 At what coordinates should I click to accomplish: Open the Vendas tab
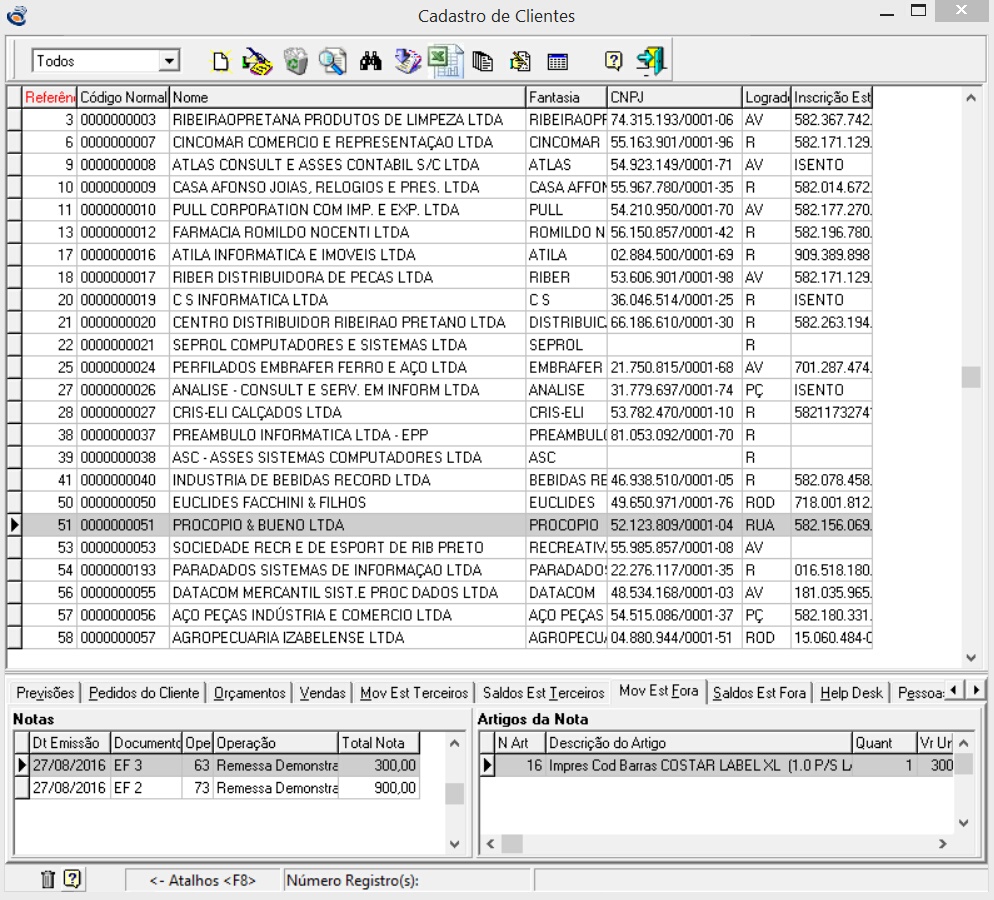[x=322, y=693]
